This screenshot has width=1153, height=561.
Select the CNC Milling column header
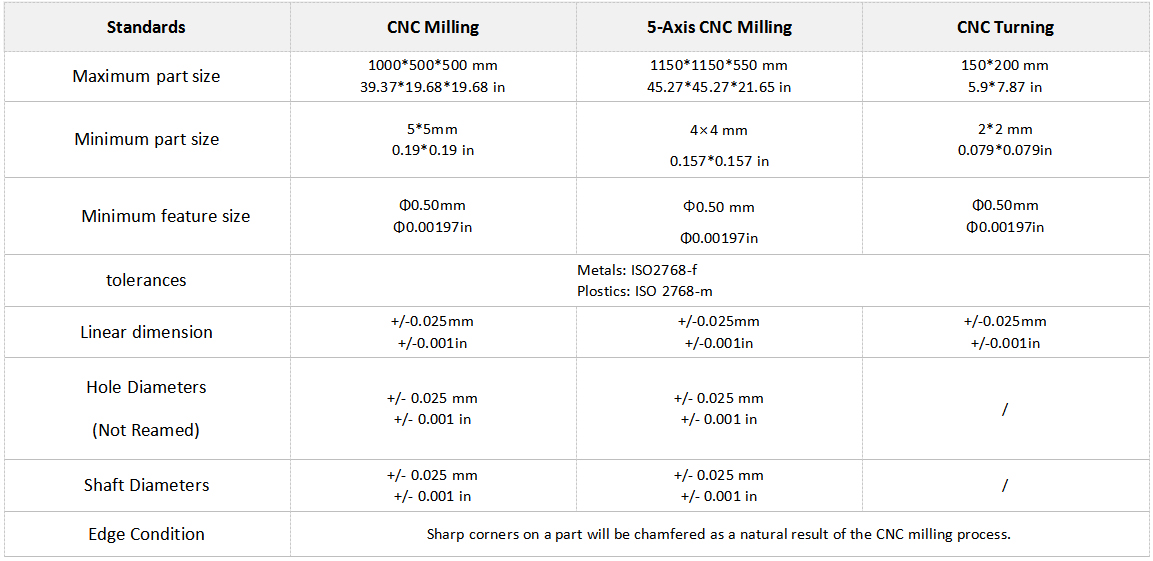pos(433,27)
